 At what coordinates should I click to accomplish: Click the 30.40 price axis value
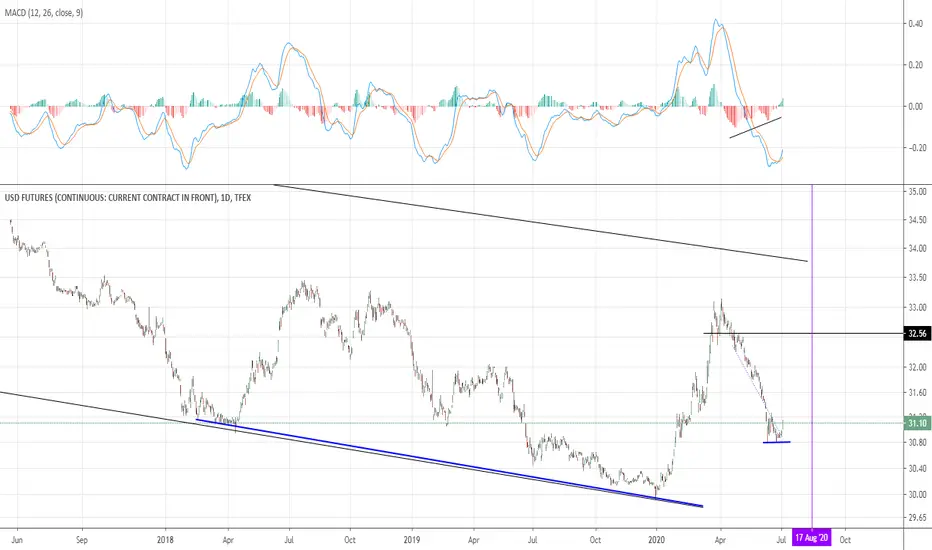point(917,469)
